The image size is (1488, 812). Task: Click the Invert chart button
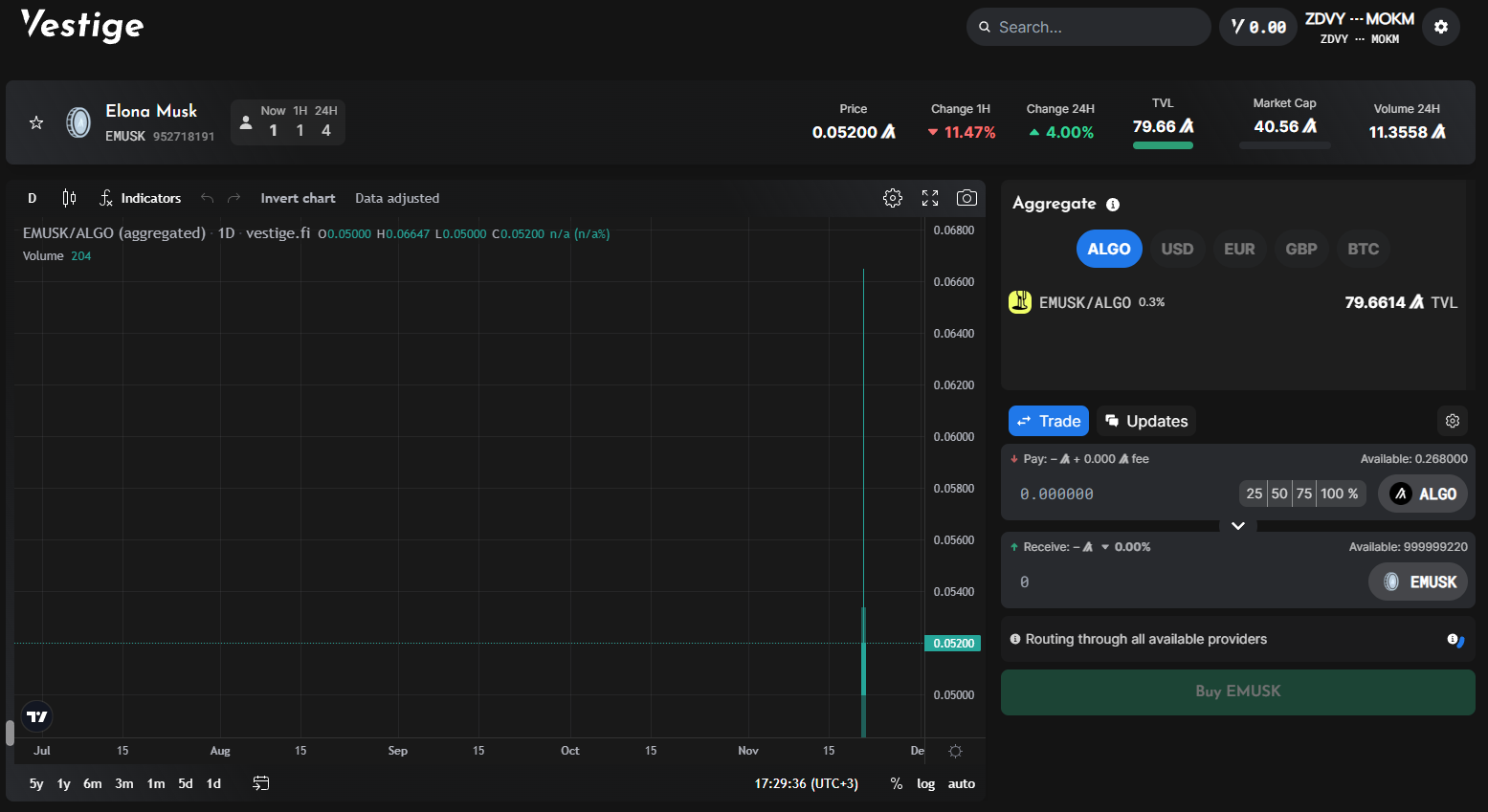(x=298, y=198)
